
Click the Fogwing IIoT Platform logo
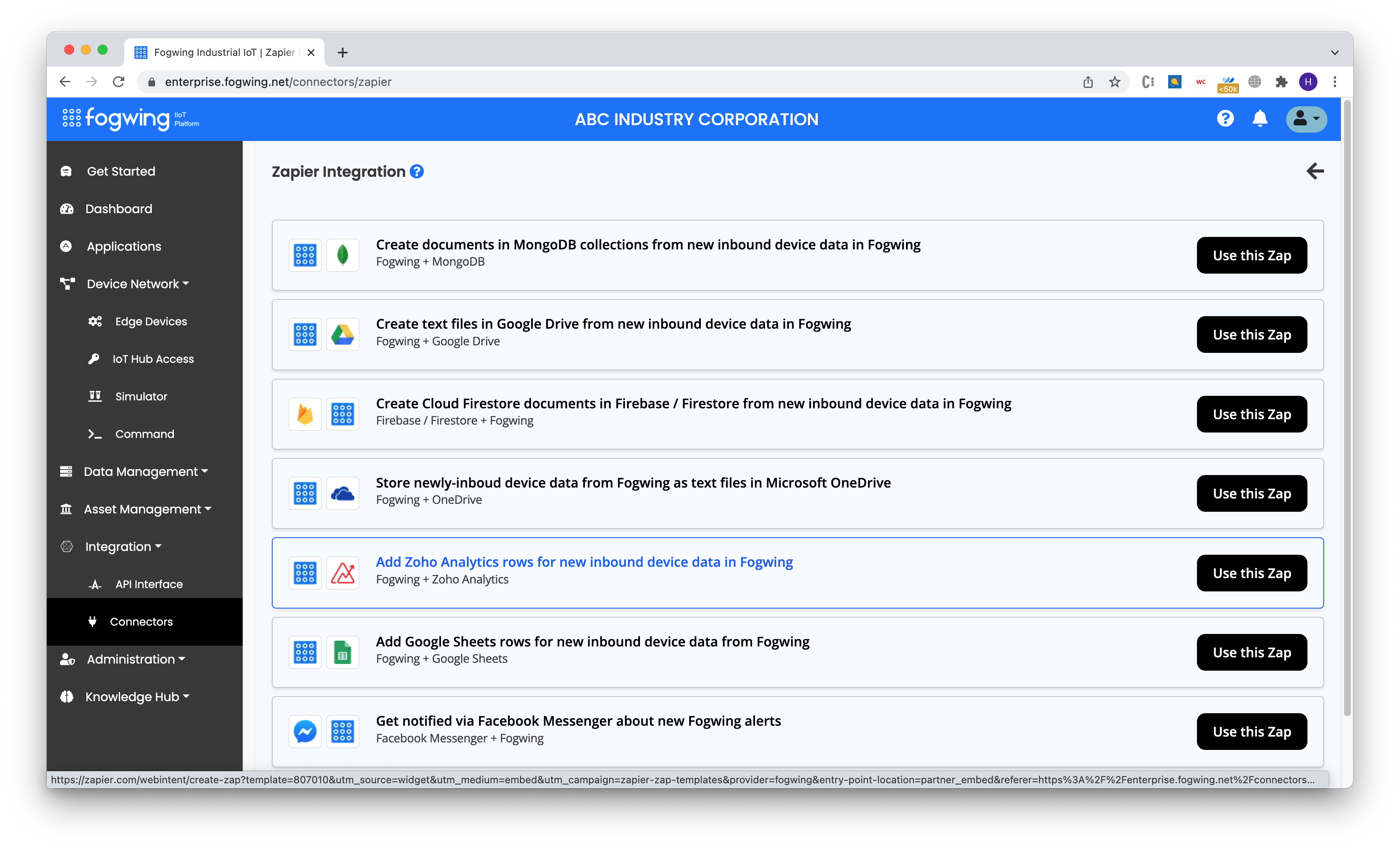point(130,119)
